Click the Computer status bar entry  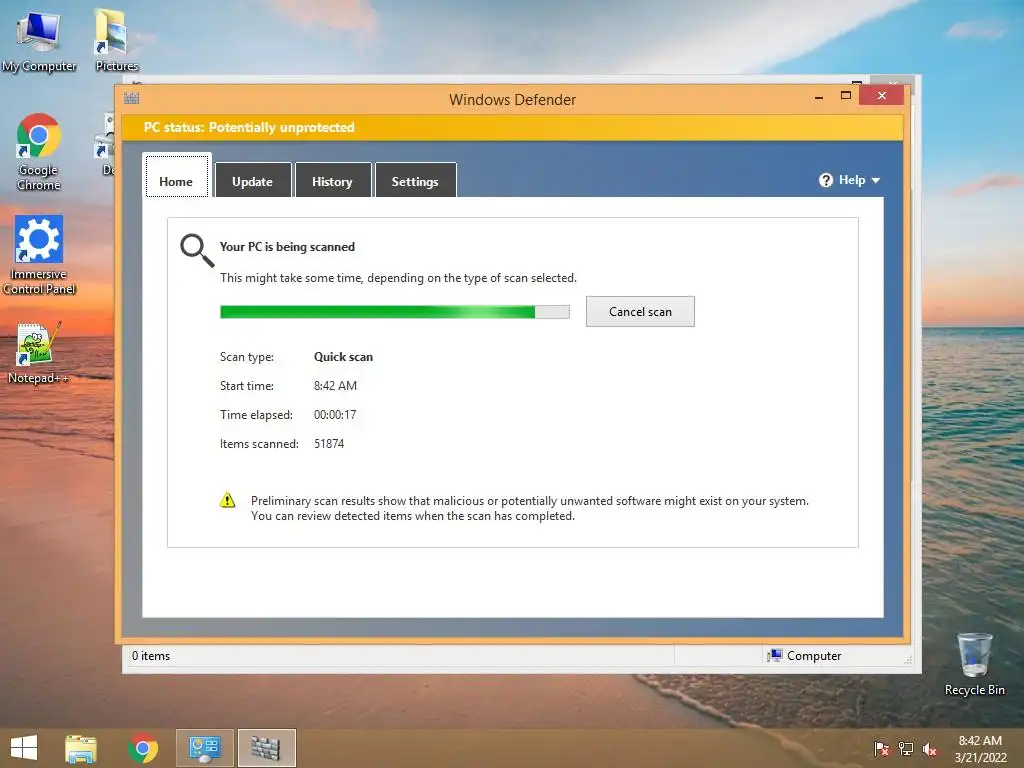click(805, 656)
